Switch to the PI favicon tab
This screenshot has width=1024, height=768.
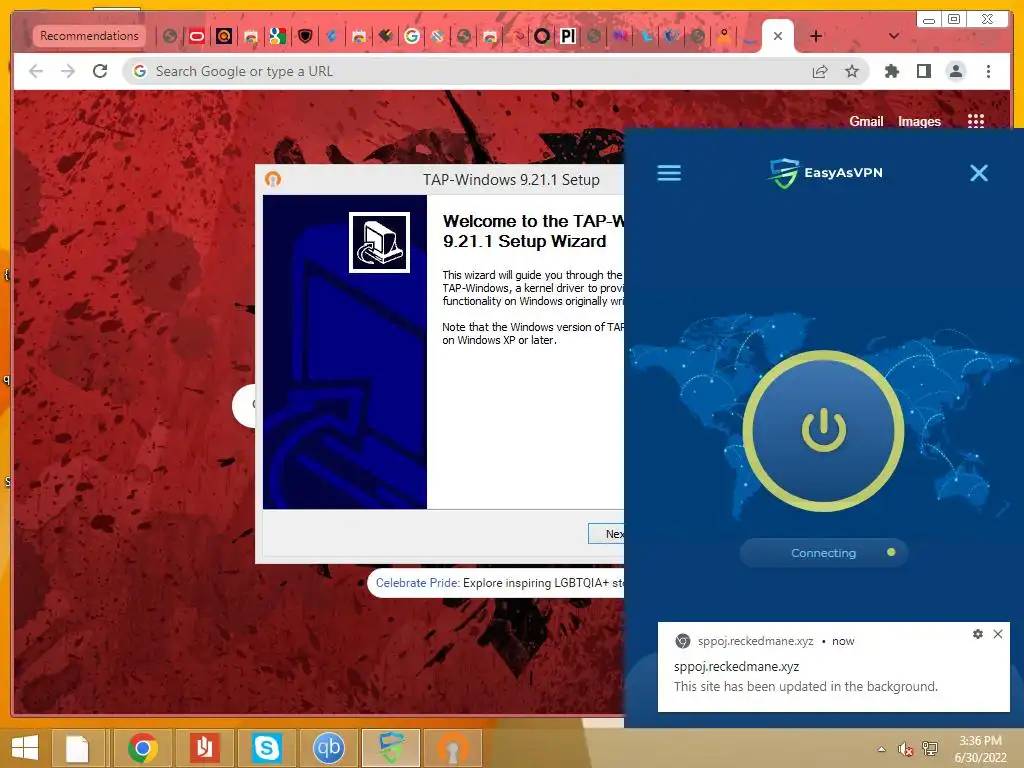568,36
